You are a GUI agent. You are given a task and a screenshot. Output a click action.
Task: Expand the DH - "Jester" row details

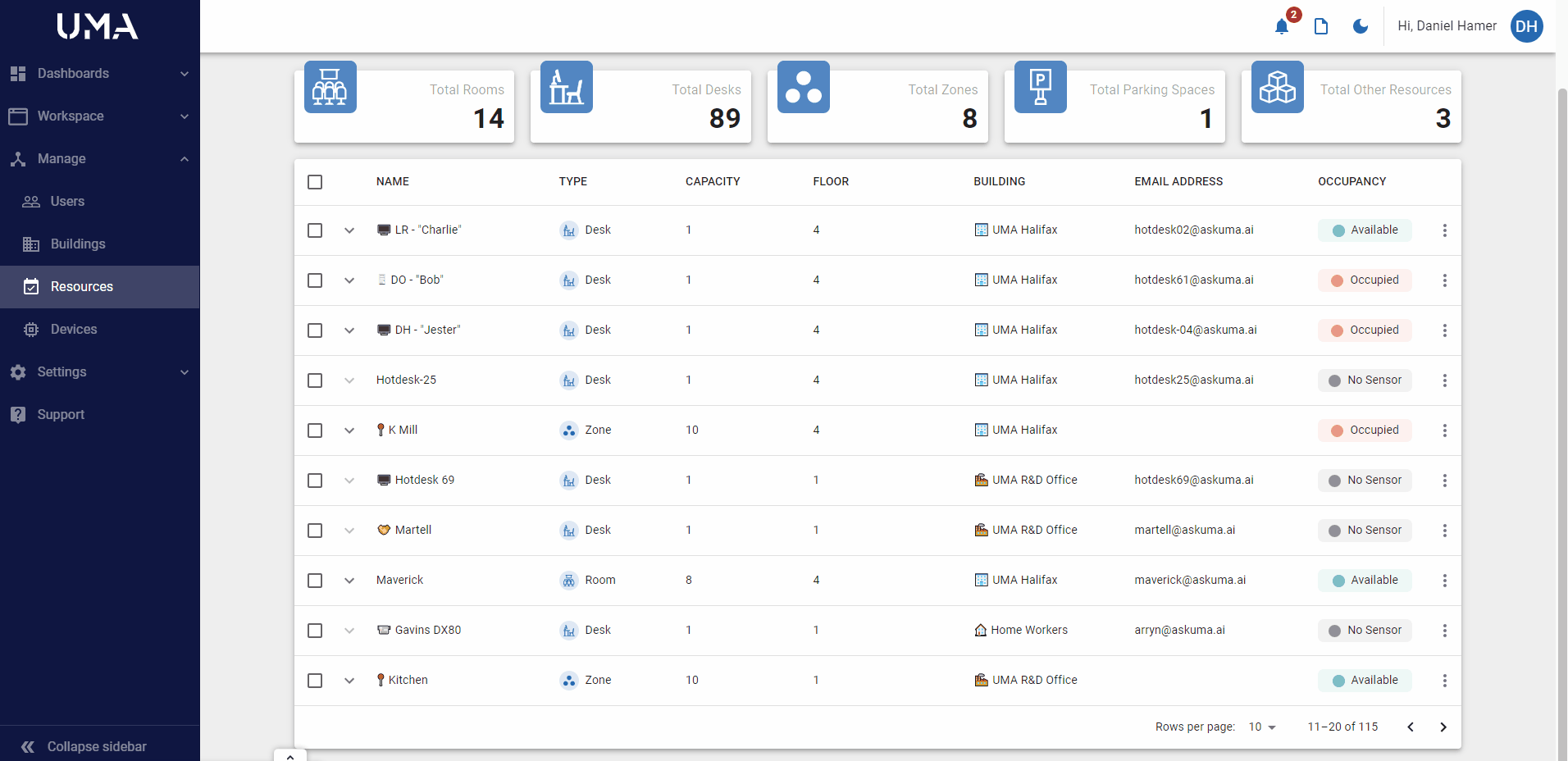tap(349, 330)
